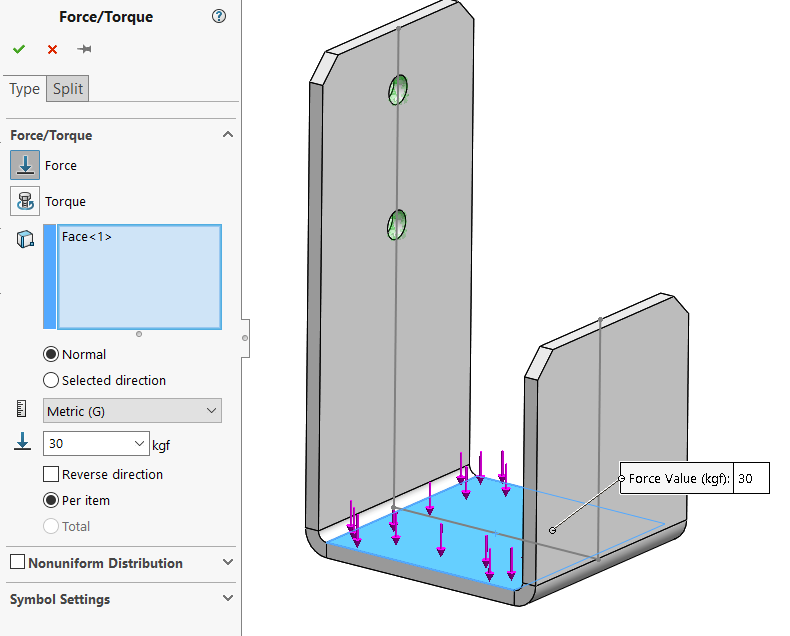Select the Force load type icon

coord(25,165)
